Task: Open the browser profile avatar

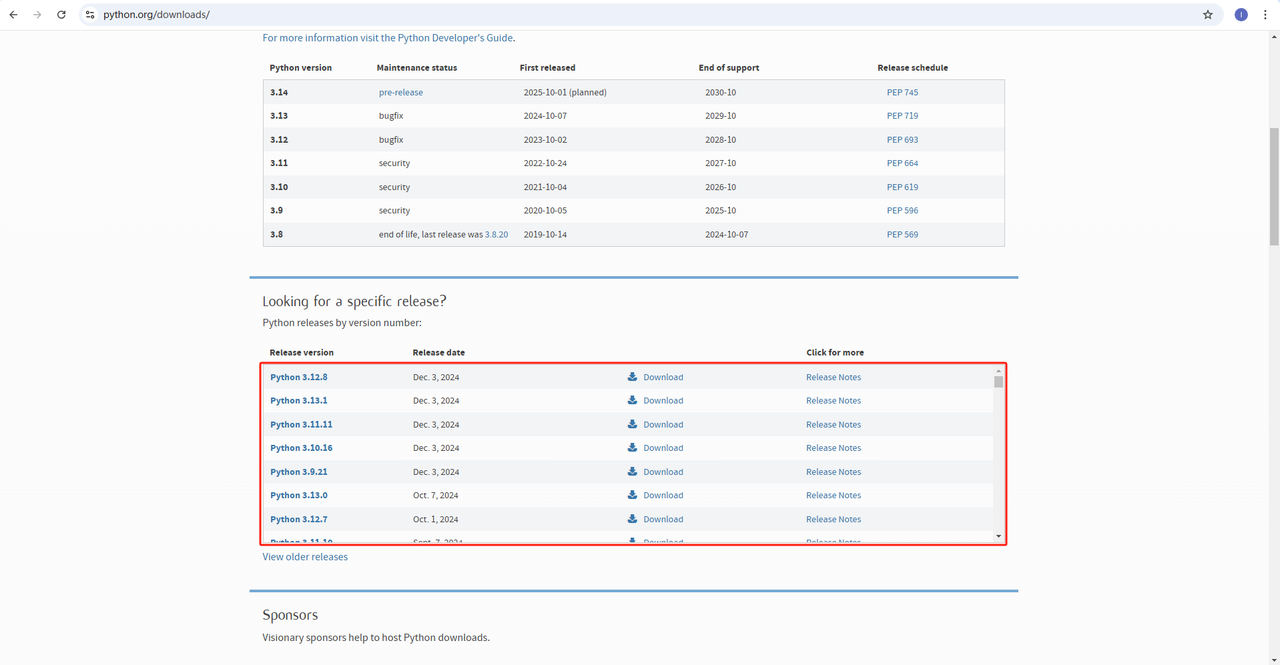Action: click(1241, 15)
